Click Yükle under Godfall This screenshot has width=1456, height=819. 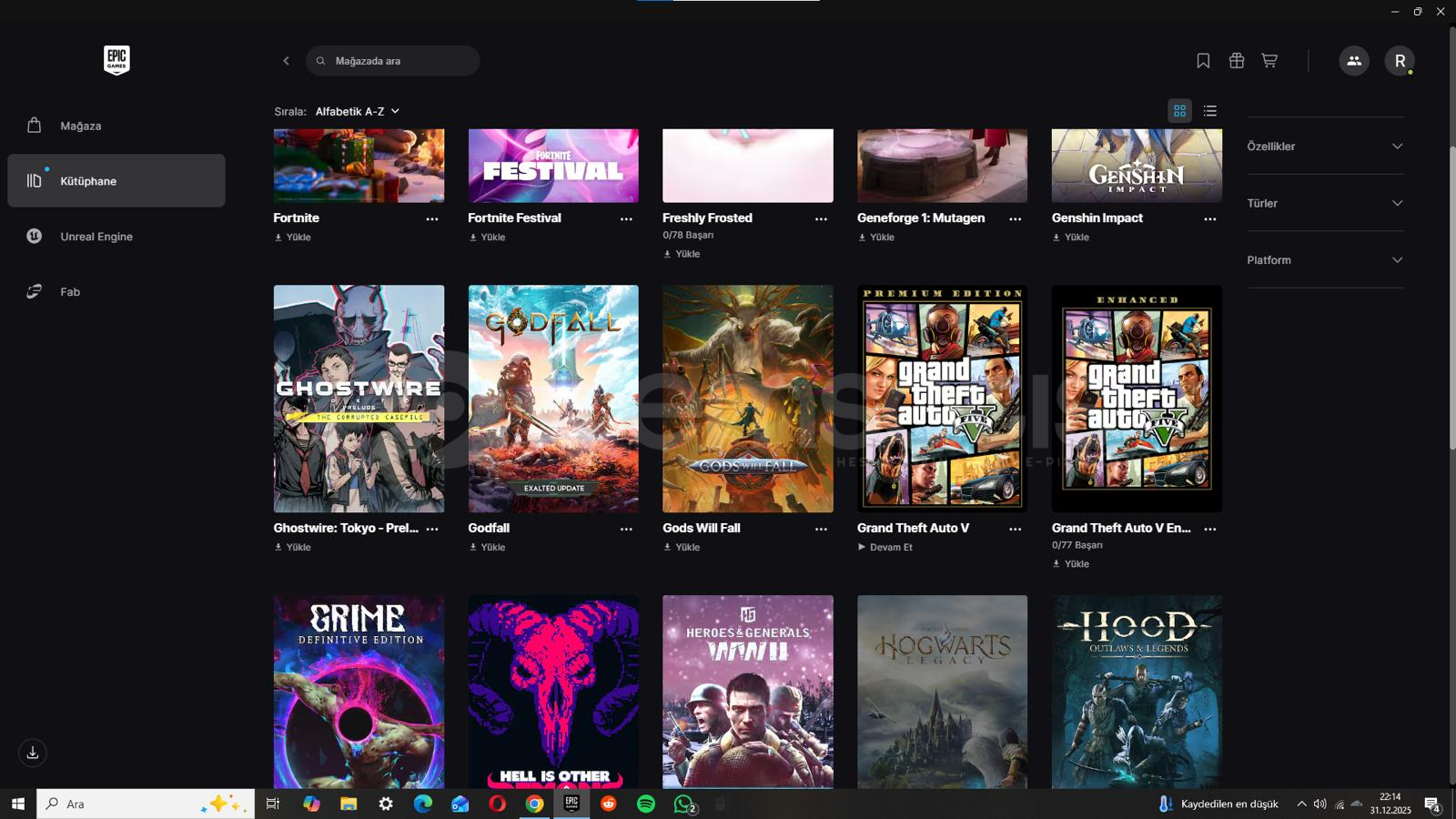tap(487, 548)
